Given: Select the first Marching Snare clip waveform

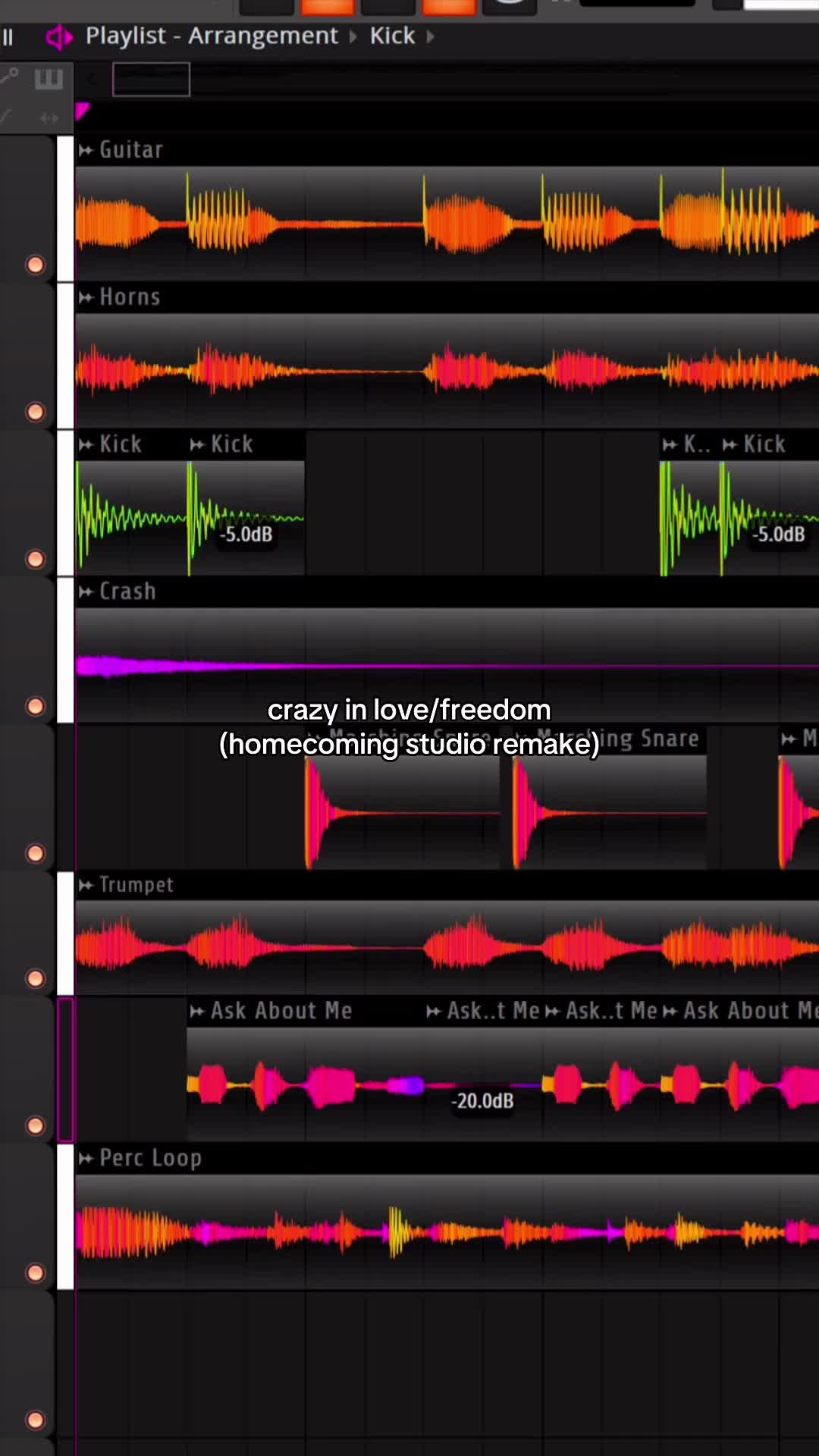Looking at the screenshot, I should pyautogui.click(x=403, y=812).
